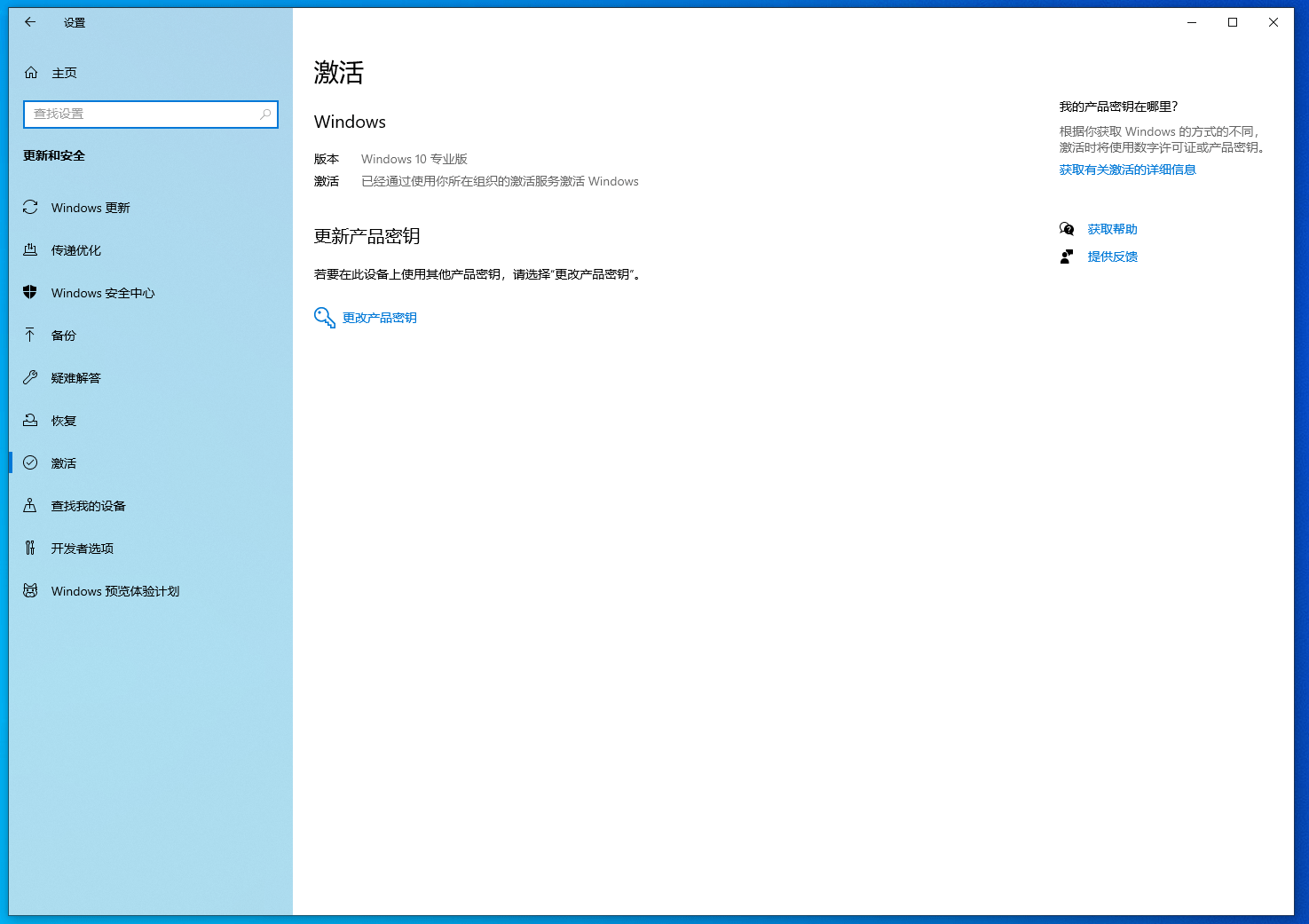Click the 获取帮助 chat bubble icon
The width and height of the screenshot is (1309, 924).
1067,229
